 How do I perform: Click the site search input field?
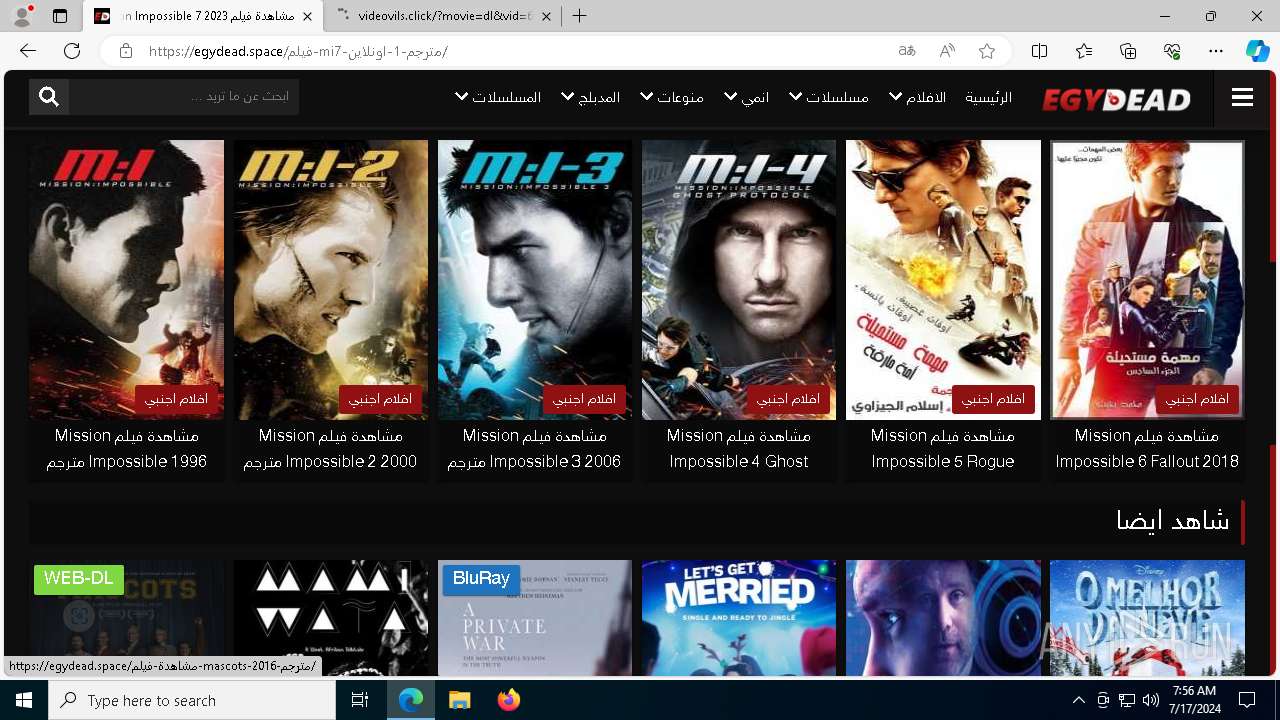(x=184, y=97)
